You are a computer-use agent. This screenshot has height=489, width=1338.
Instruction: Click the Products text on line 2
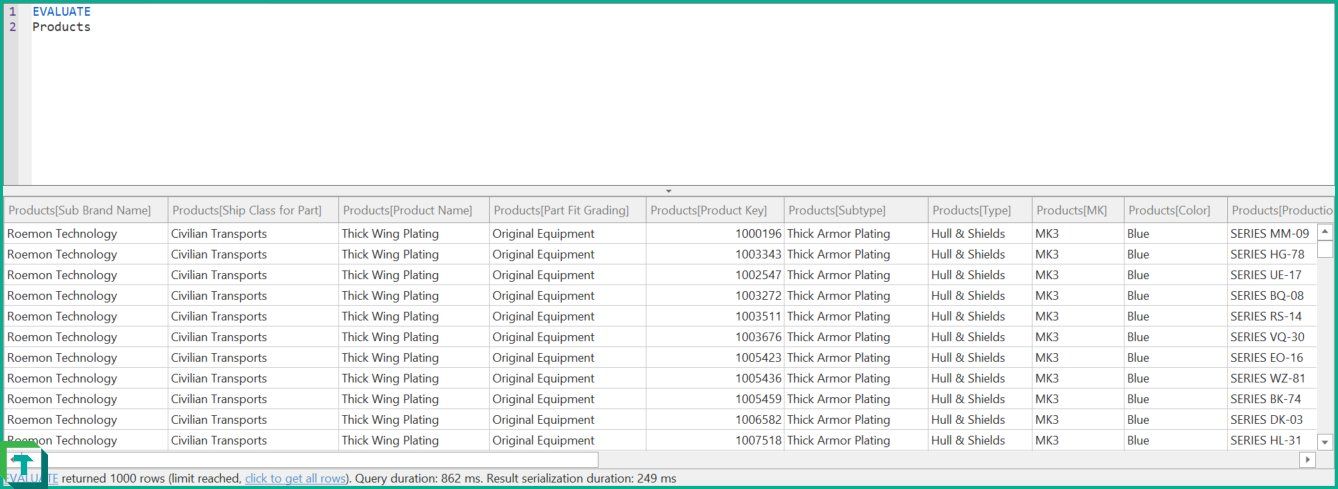point(61,27)
